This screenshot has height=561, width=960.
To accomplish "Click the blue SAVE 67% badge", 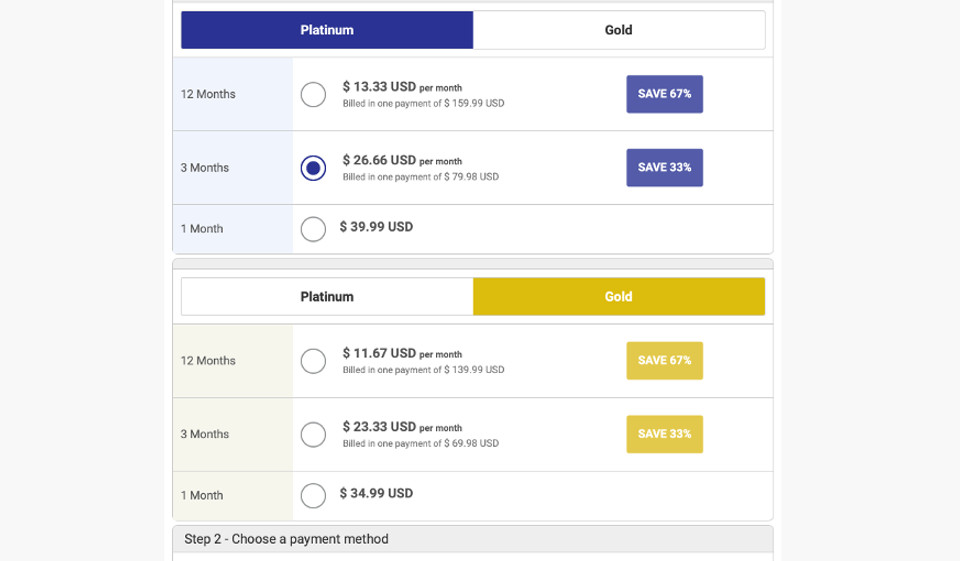I will 664,94.
